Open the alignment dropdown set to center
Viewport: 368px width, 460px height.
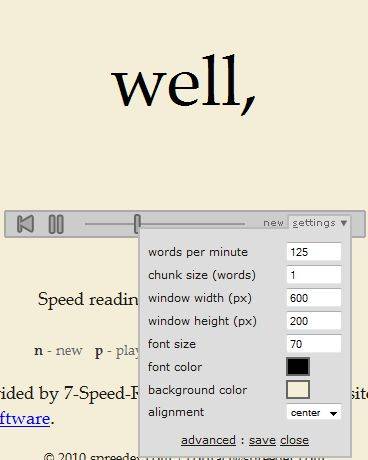[314, 413]
